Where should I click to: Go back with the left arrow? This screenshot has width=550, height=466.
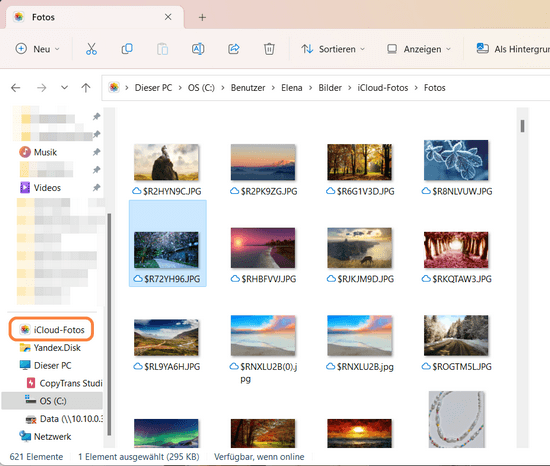(16, 88)
